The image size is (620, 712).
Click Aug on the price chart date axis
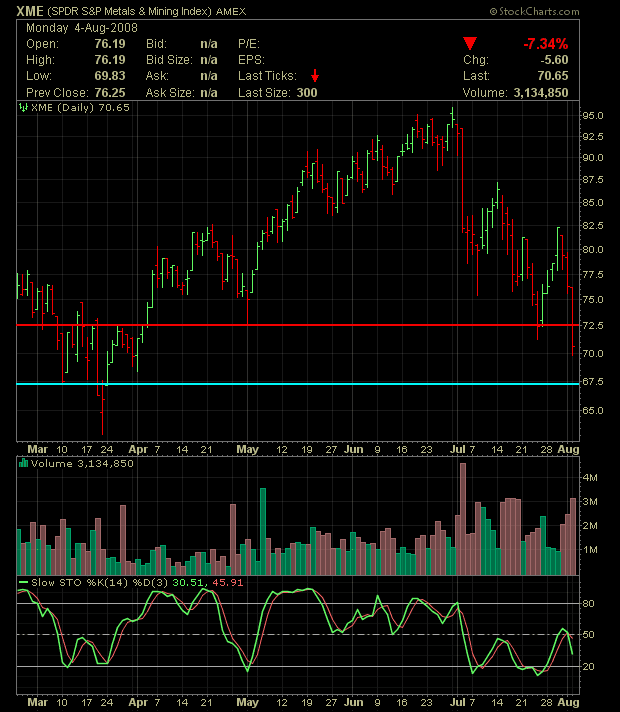coord(568,449)
